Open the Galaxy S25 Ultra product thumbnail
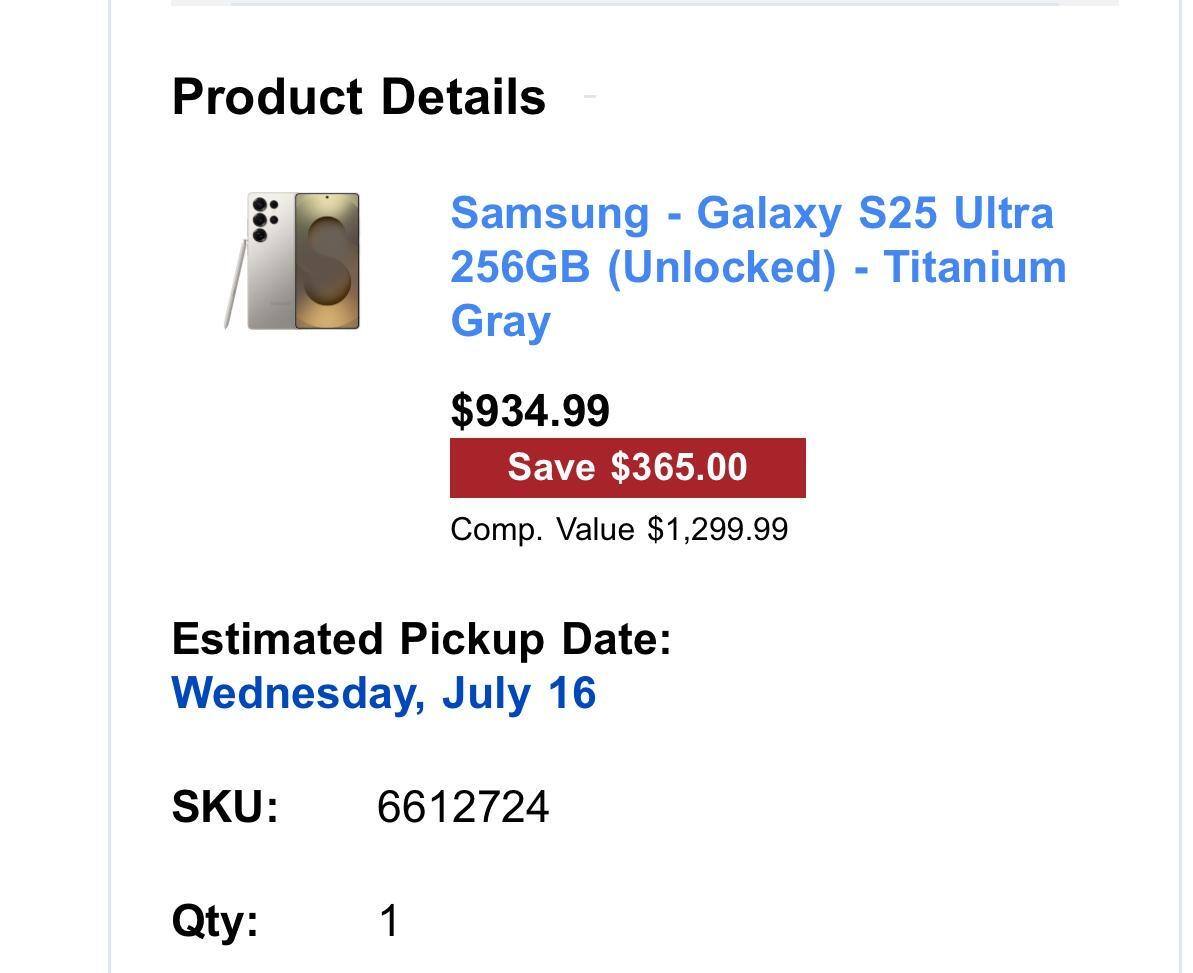Screen dimensions: 1193x973 292,261
